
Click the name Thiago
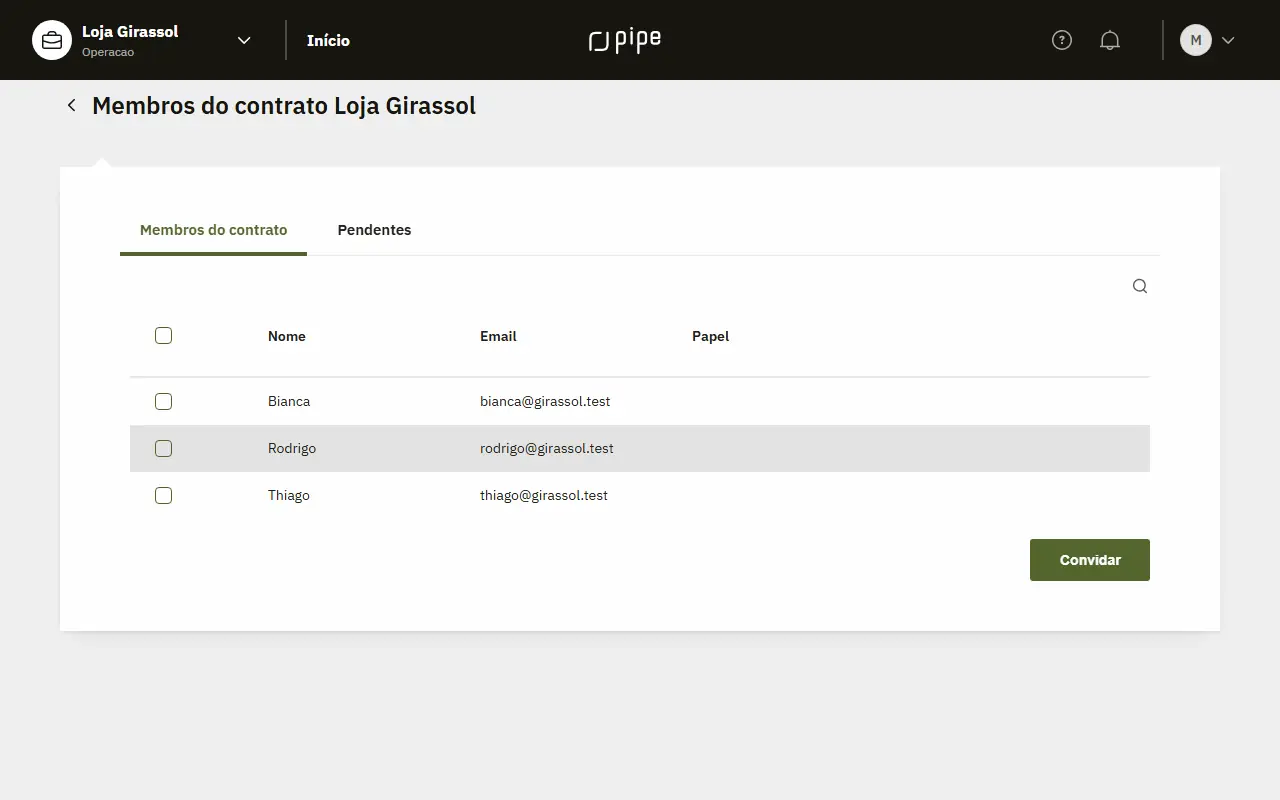pos(289,495)
